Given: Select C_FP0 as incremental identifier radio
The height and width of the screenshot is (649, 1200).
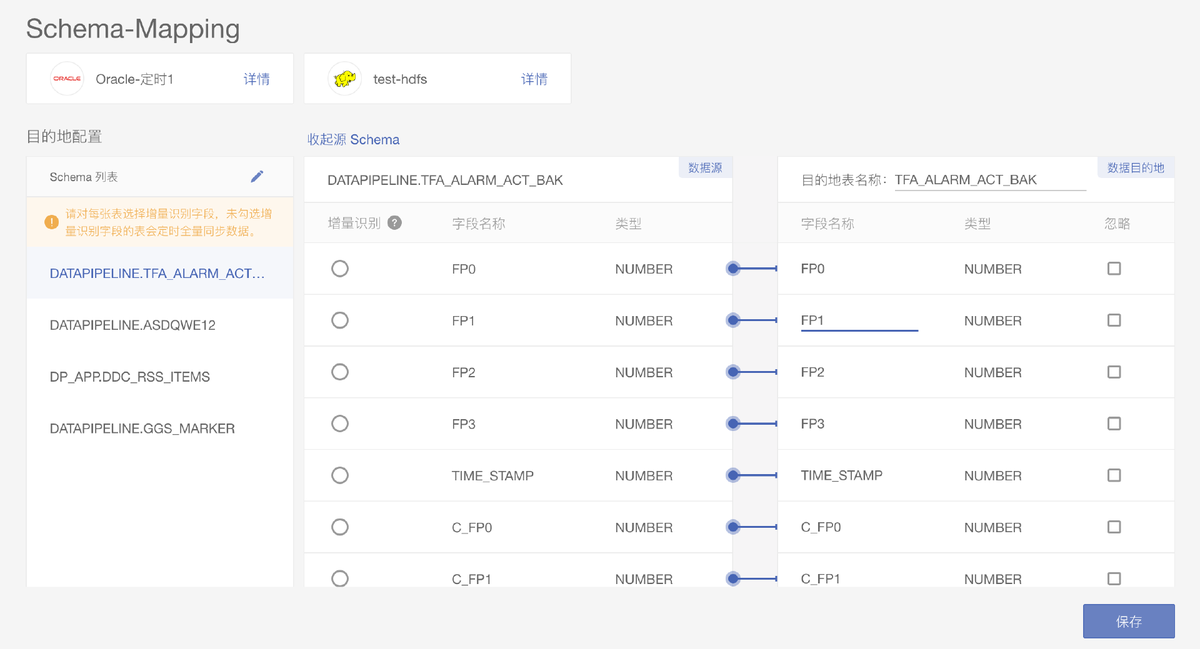Looking at the screenshot, I should click(x=340, y=527).
